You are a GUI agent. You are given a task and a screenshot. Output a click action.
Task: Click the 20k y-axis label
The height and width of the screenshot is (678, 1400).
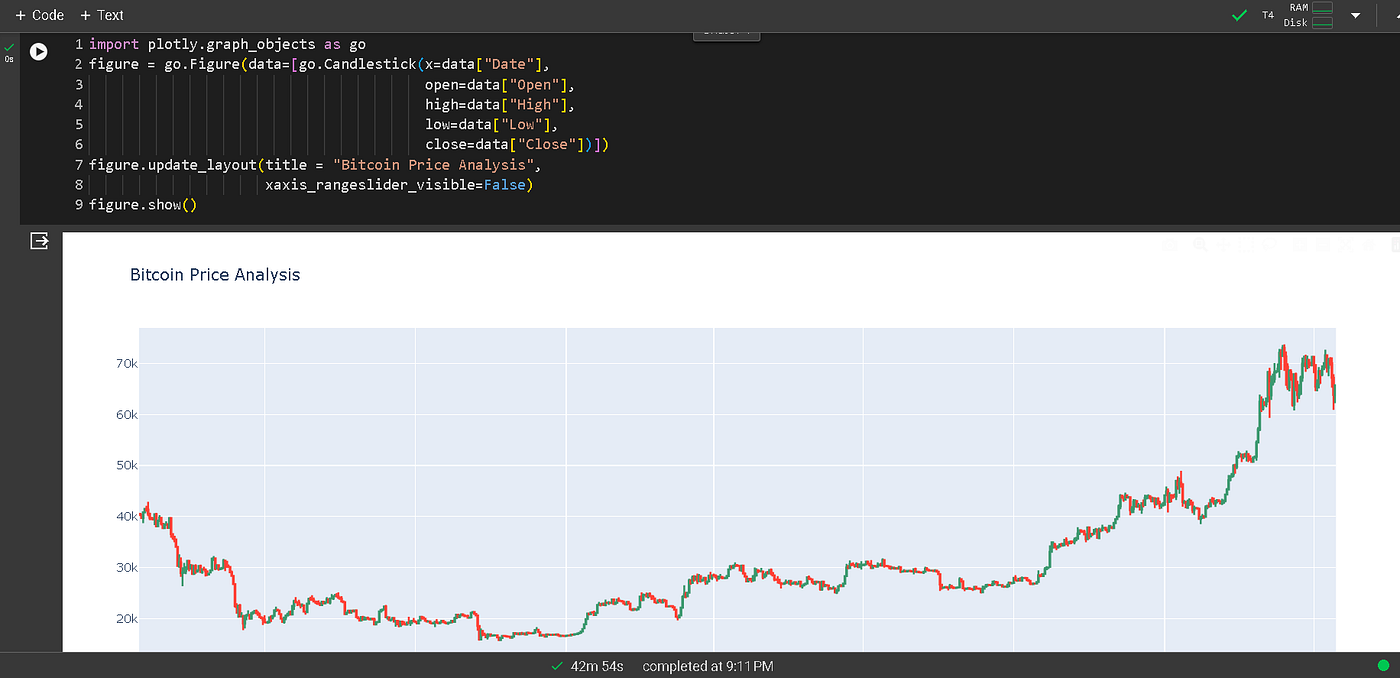coord(127,618)
